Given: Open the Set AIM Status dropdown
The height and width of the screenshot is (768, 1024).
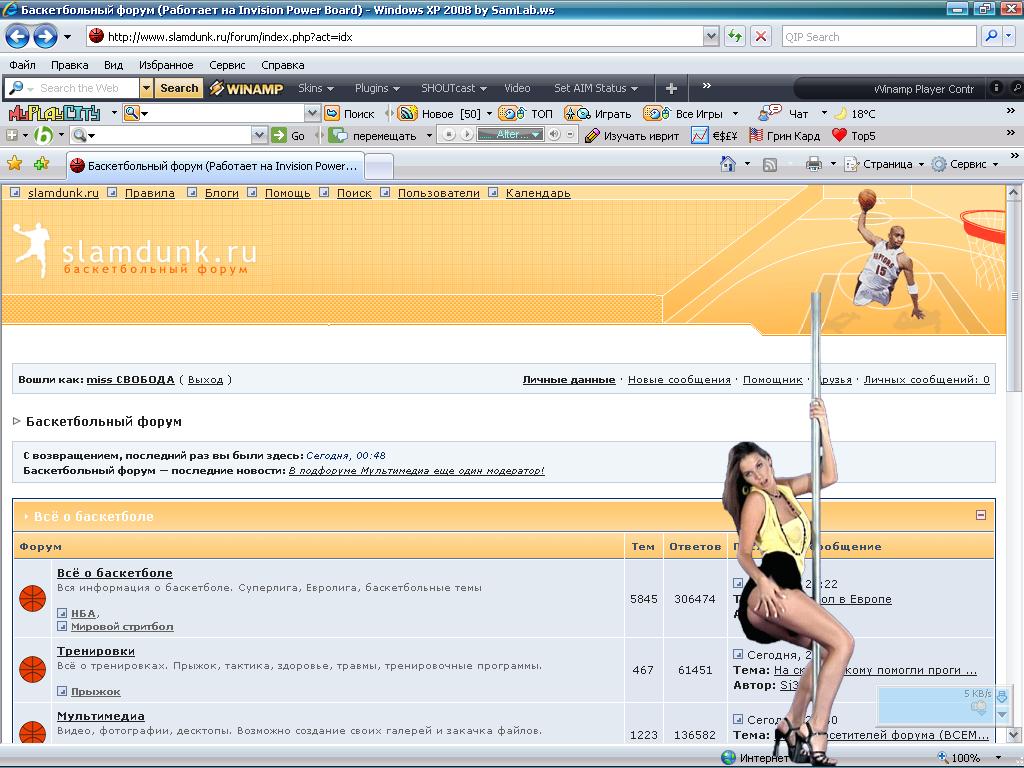Looking at the screenshot, I should [596, 88].
